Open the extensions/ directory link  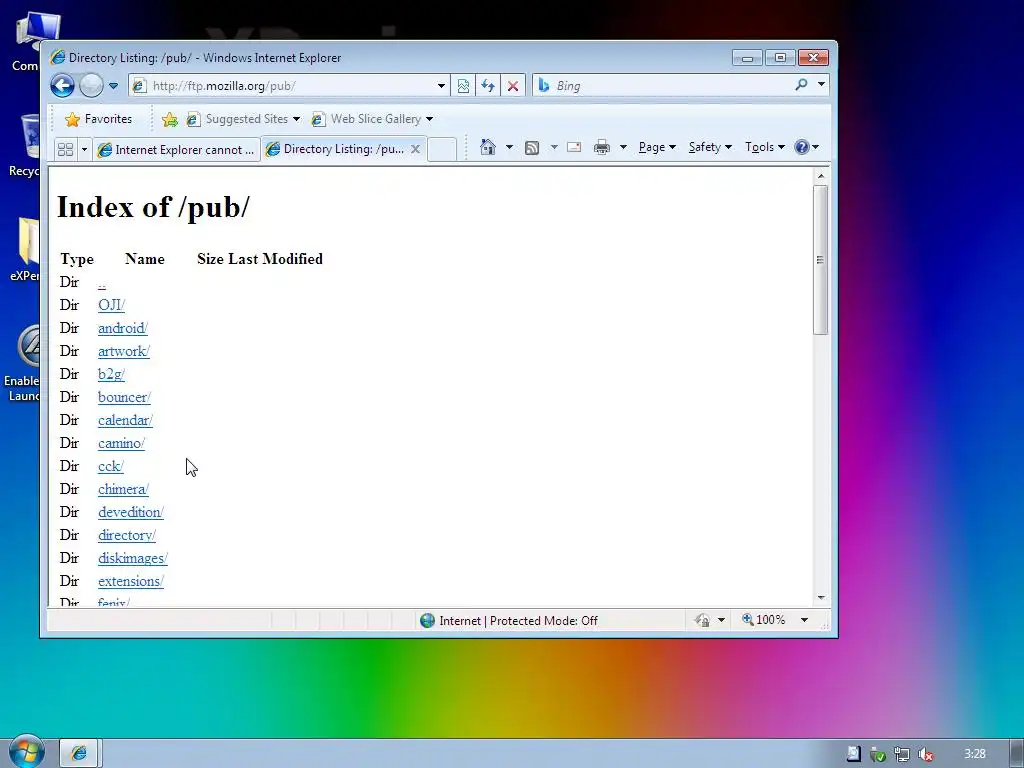click(x=131, y=581)
